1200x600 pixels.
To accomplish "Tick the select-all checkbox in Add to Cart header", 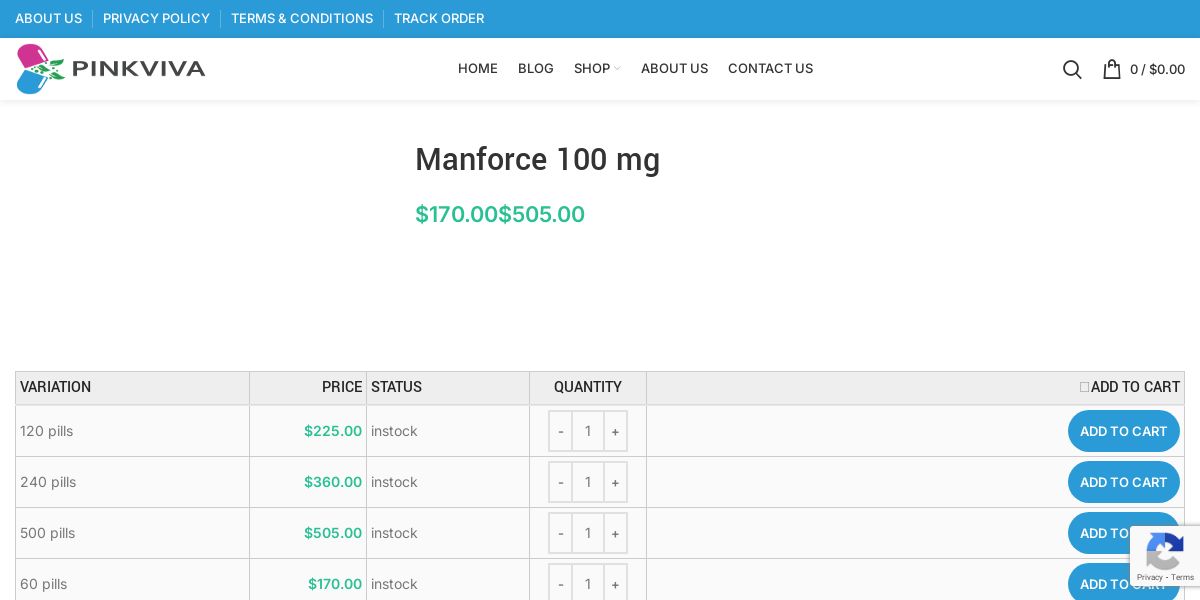I will [x=1084, y=387].
